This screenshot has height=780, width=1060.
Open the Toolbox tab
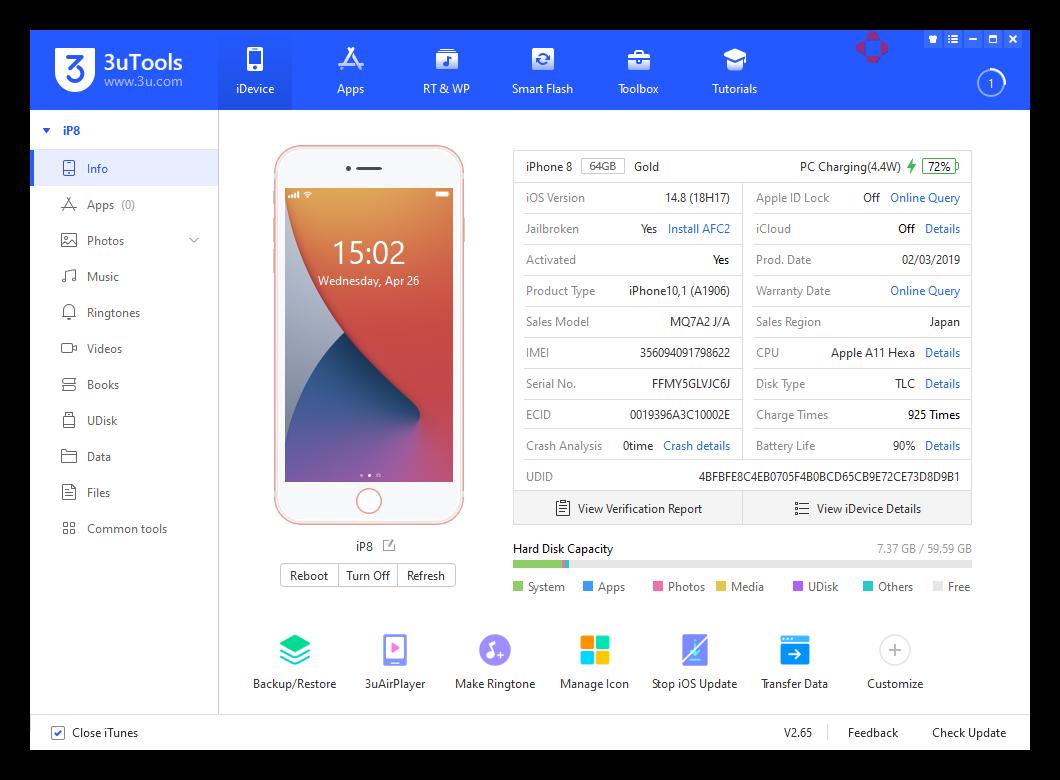638,70
